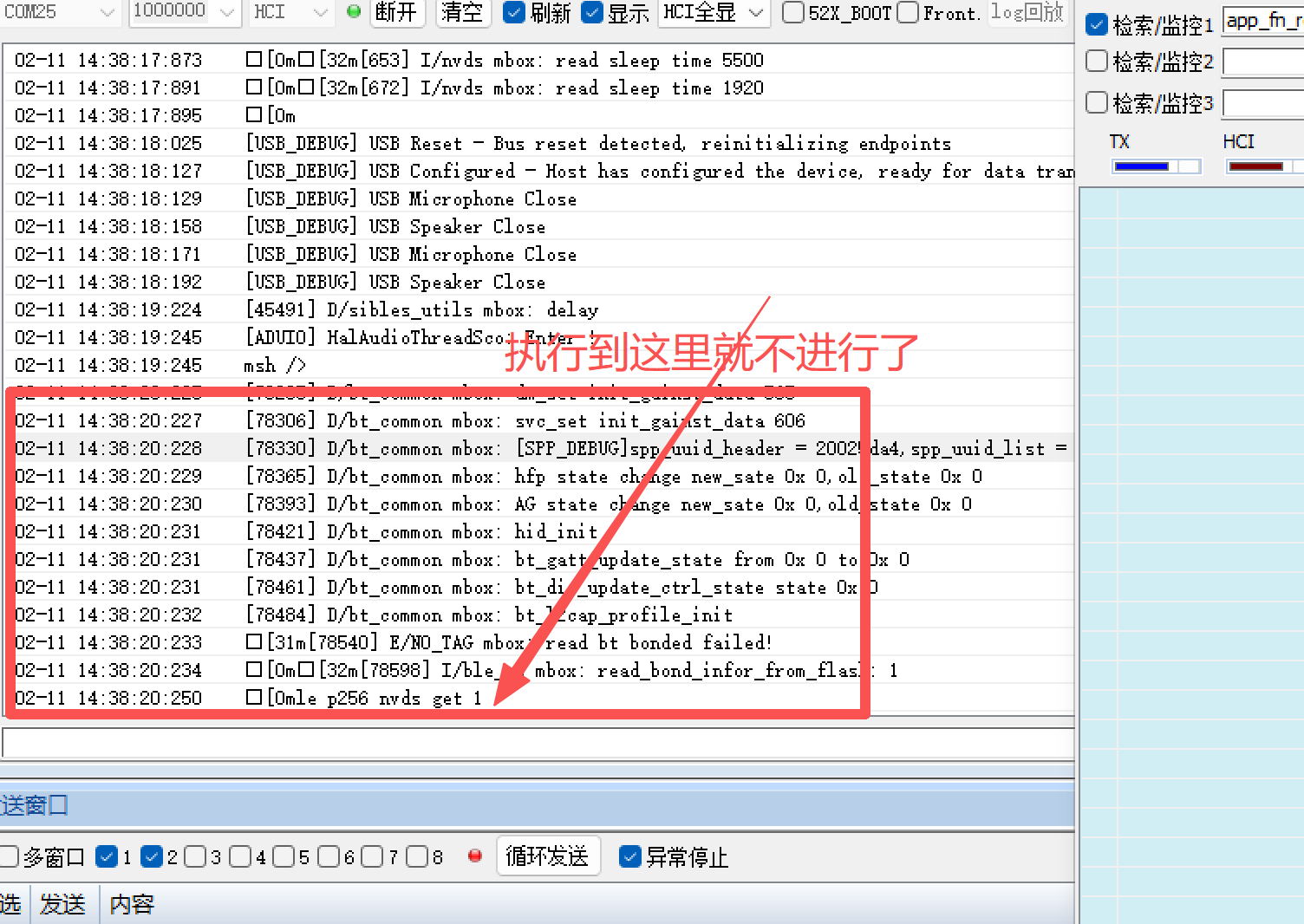Screen dimensions: 1304x924
Task: Click the green serial connection status indicator
Action: point(352,13)
